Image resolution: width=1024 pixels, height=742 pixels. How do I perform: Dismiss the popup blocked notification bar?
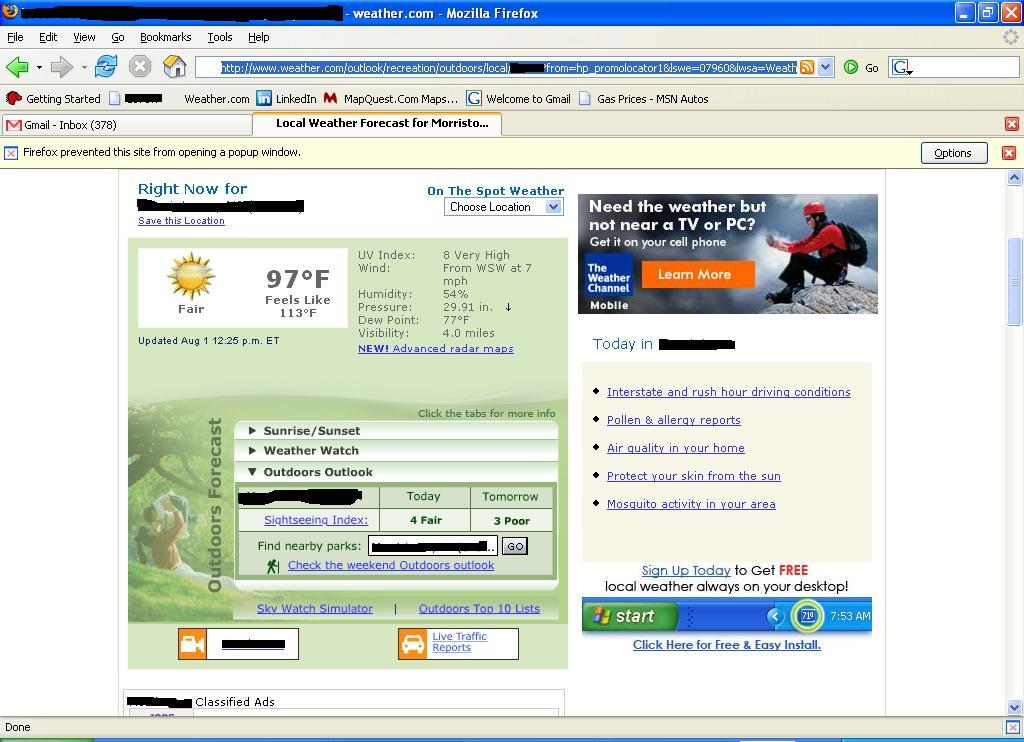point(1008,153)
